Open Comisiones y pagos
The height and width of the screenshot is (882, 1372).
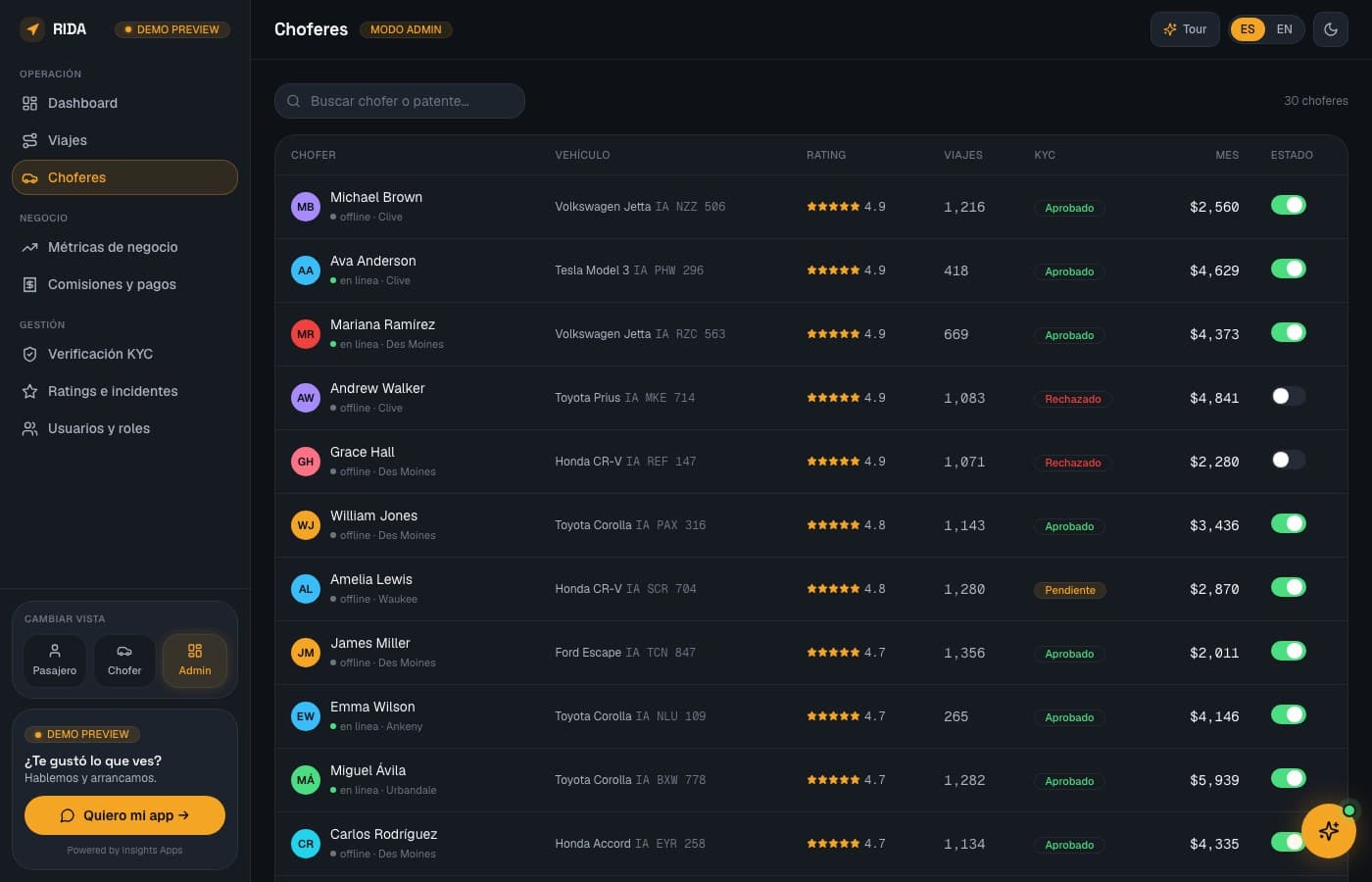124,284
